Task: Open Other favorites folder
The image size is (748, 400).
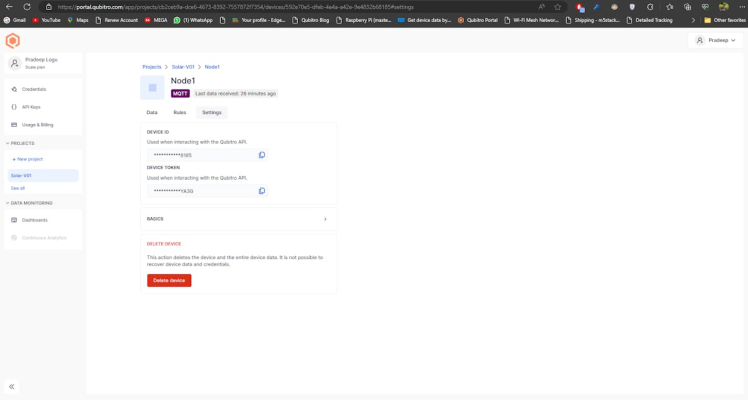Action: click(x=725, y=21)
